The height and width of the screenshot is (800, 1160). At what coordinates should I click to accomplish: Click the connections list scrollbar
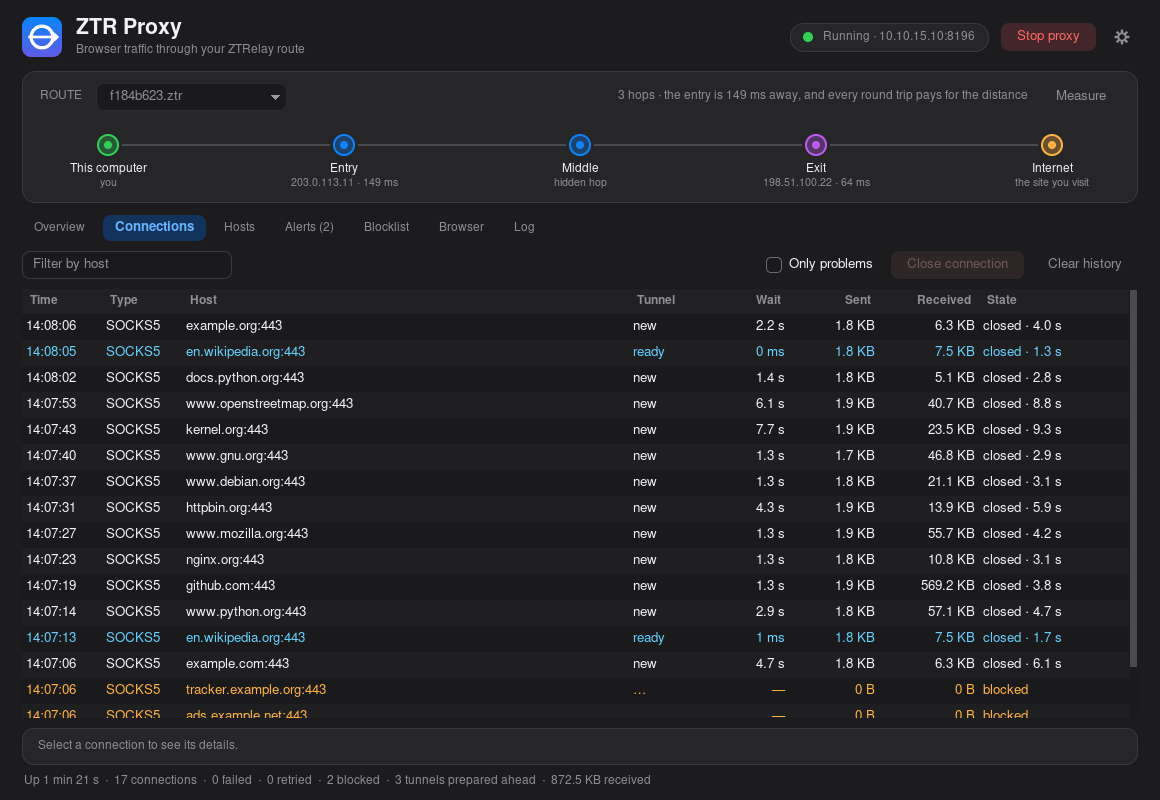pos(1133,479)
